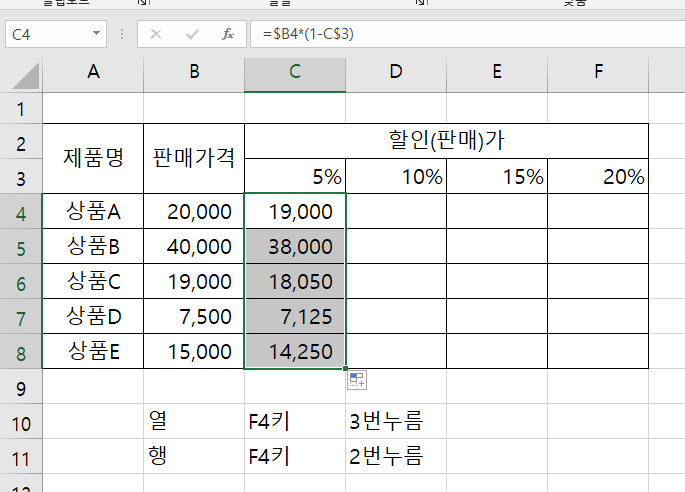The image size is (685, 492).
Task: Click the 7,500 price cell
Action: [194, 316]
